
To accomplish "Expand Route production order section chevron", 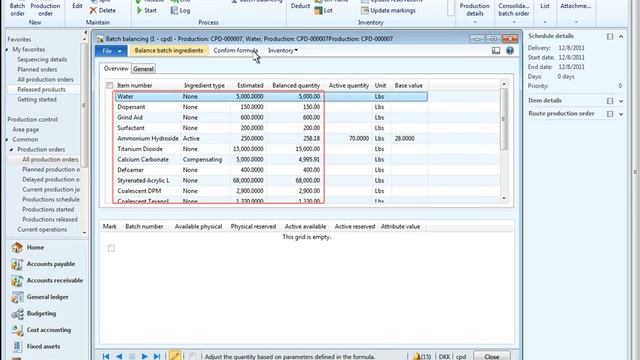I will 621,114.
